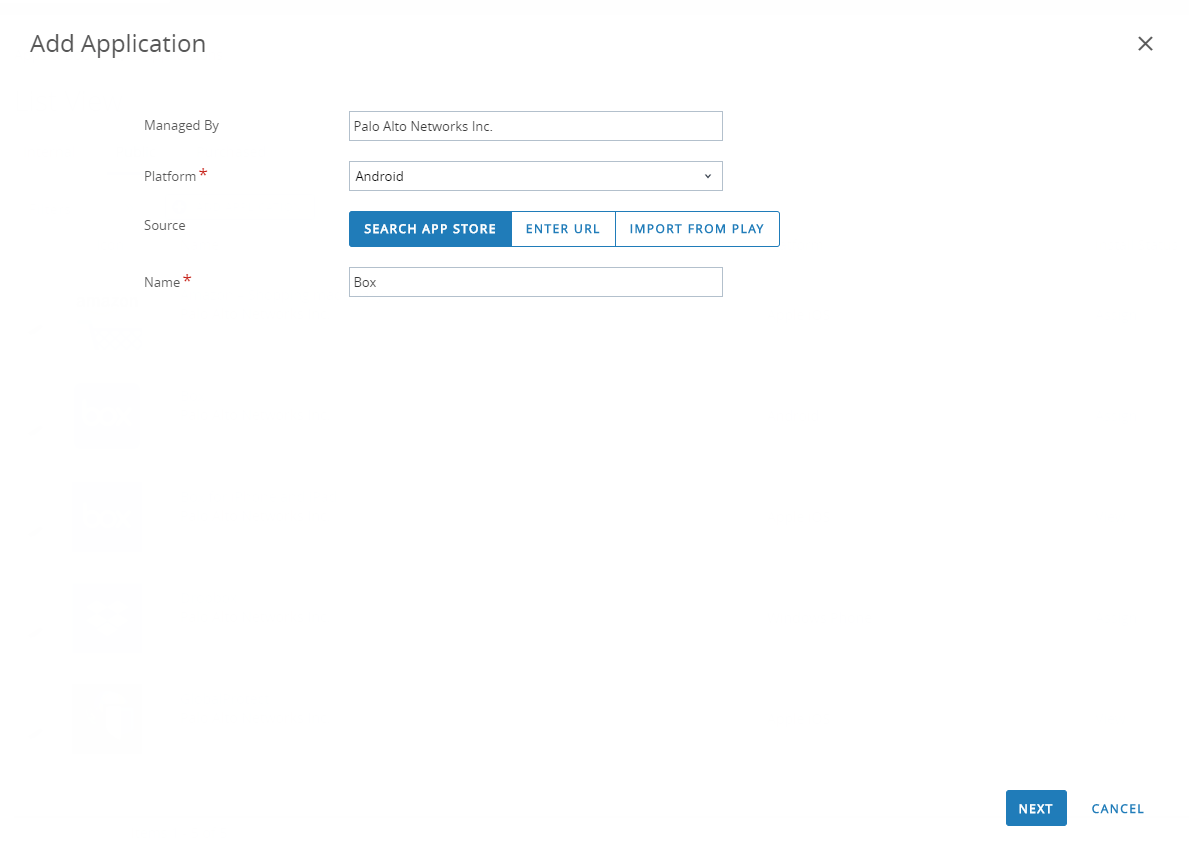Cancel adding the application
This screenshot has height=854, width=1189.
click(1117, 809)
